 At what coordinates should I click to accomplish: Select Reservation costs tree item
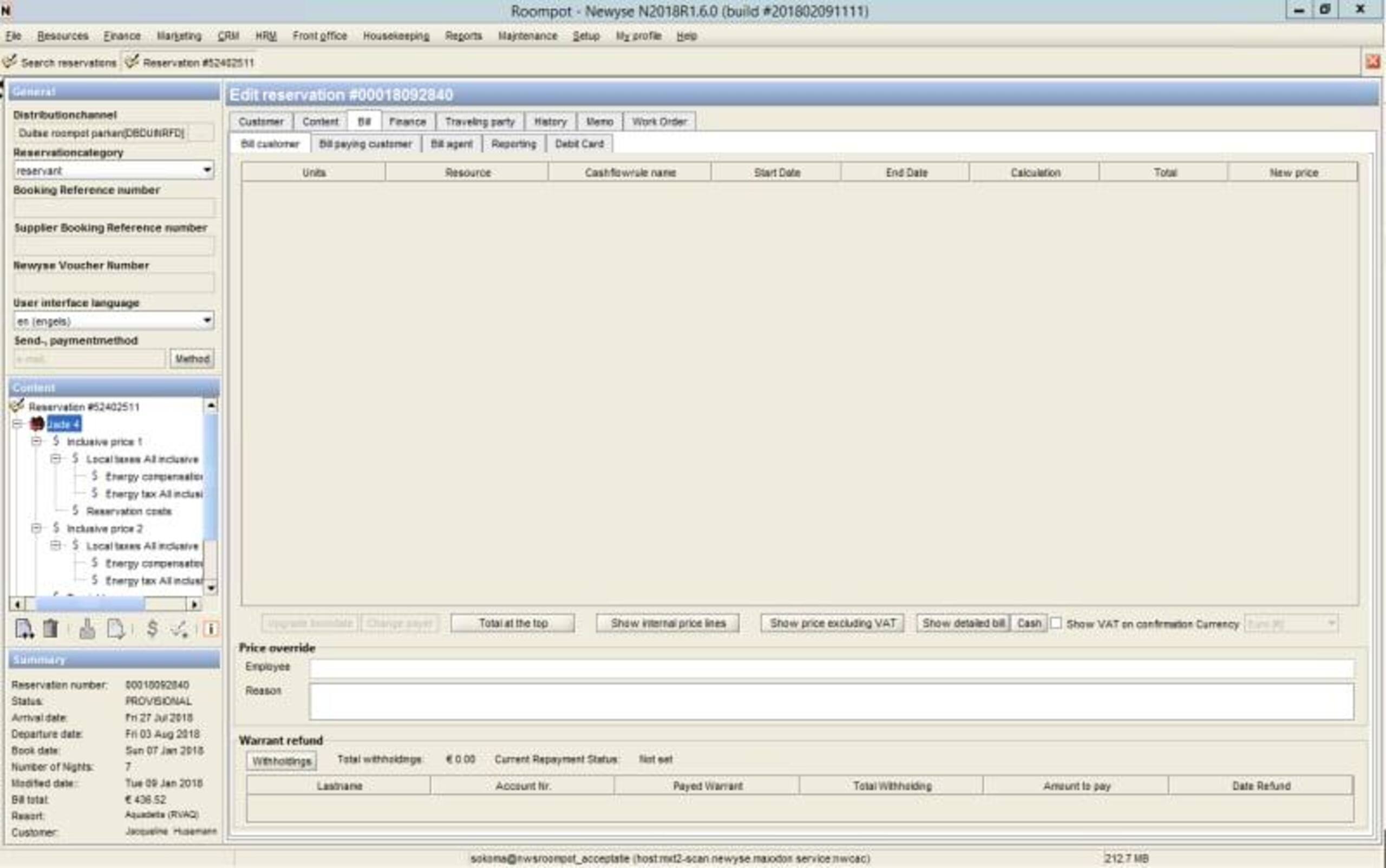point(129,511)
